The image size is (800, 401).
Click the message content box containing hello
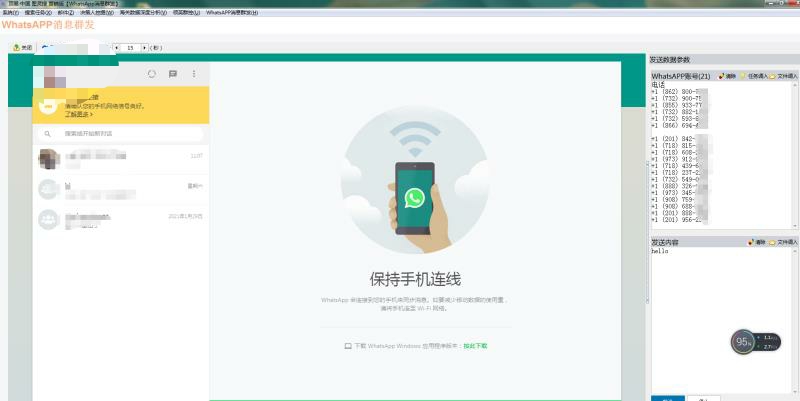722,320
